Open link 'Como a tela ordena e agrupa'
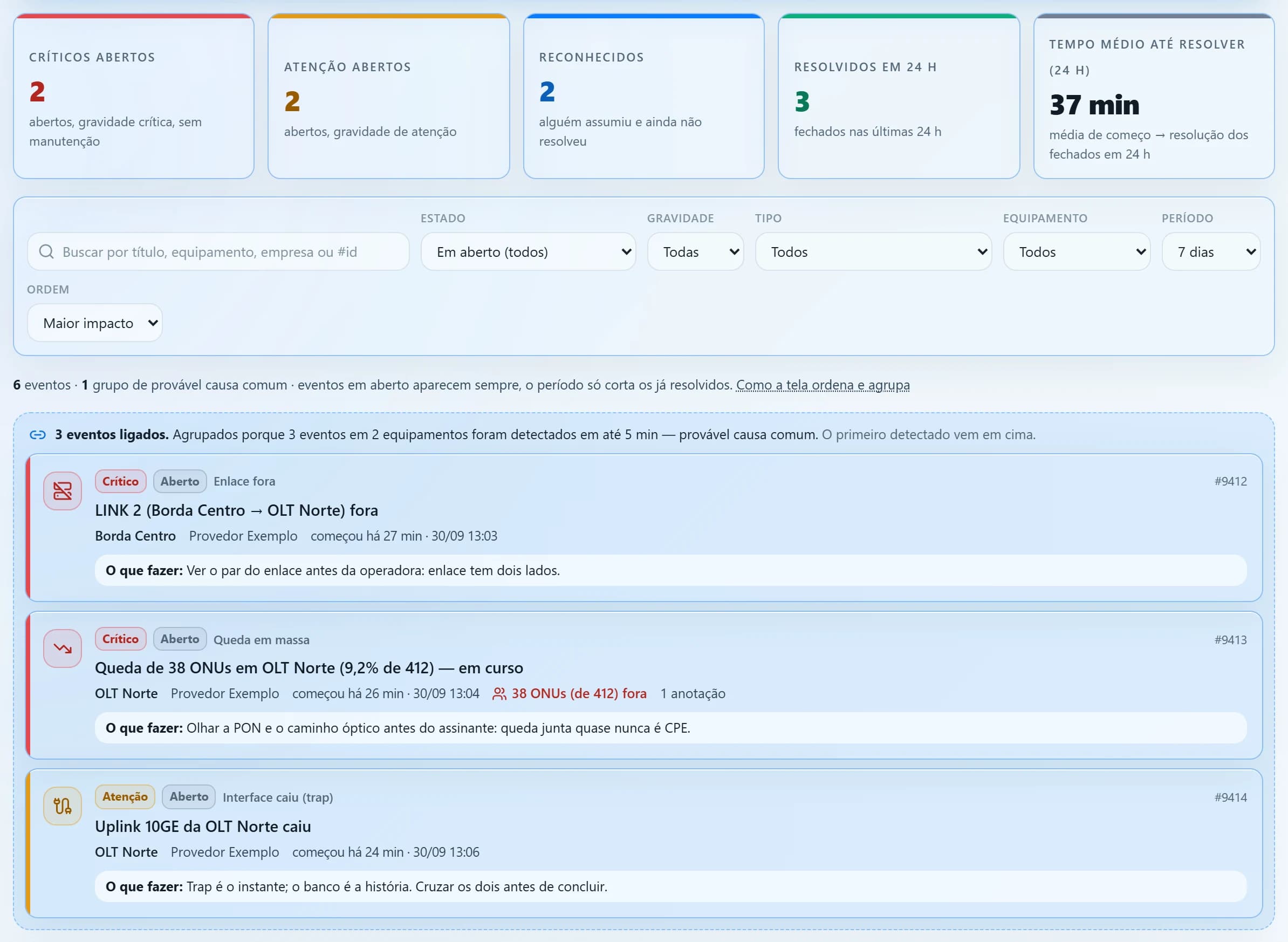This screenshot has height=942, width=1288. point(823,385)
